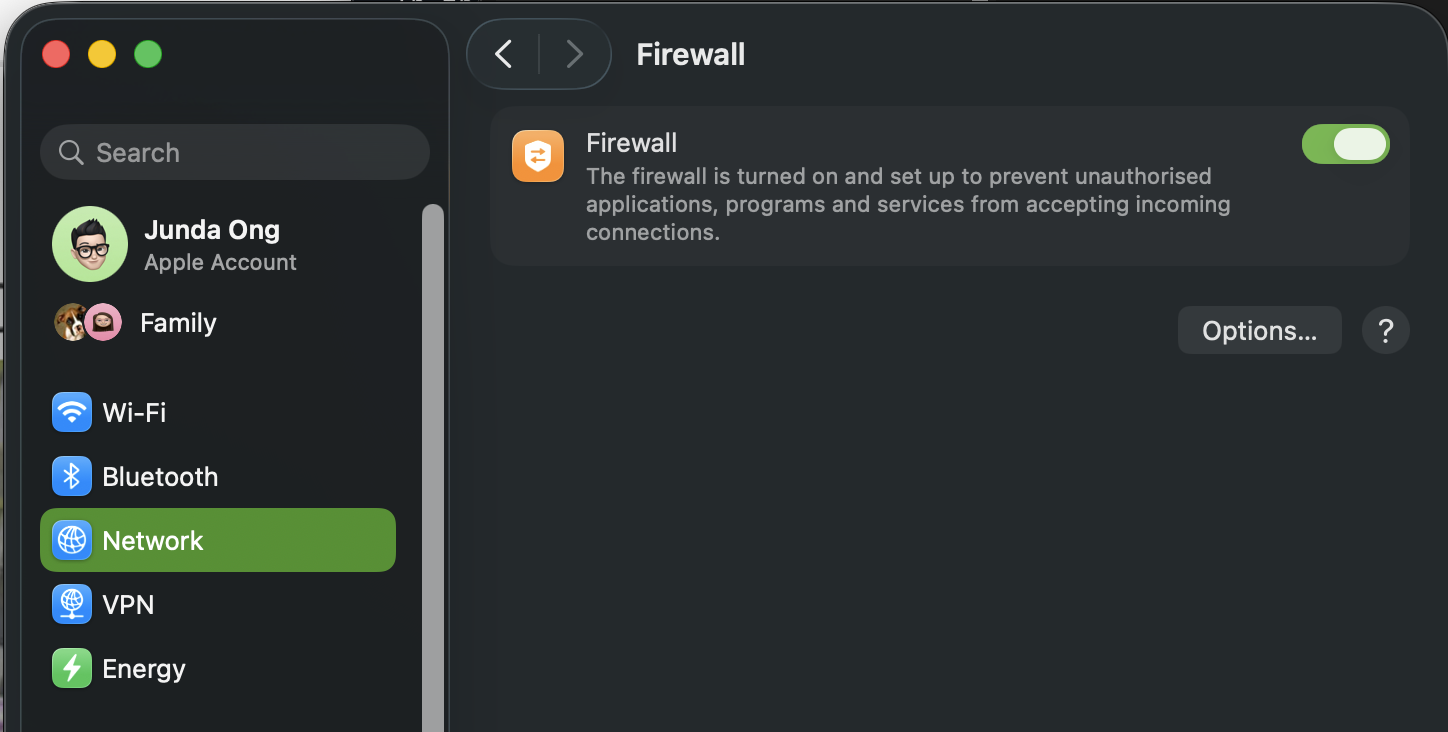Click the Junda Ong profile avatar
This screenshot has width=1448, height=732.
(90, 244)
